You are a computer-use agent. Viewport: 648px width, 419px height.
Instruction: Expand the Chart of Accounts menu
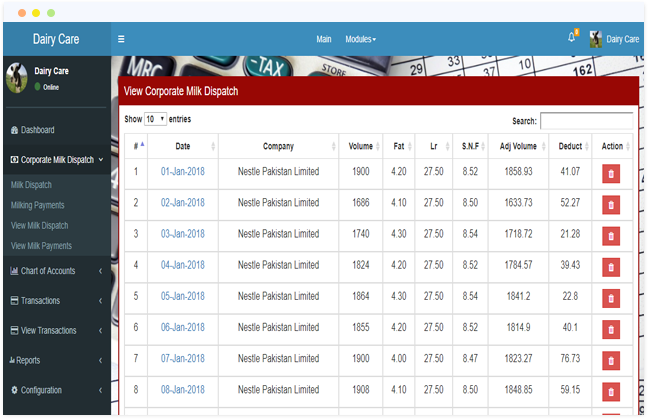tap(57, 271)
